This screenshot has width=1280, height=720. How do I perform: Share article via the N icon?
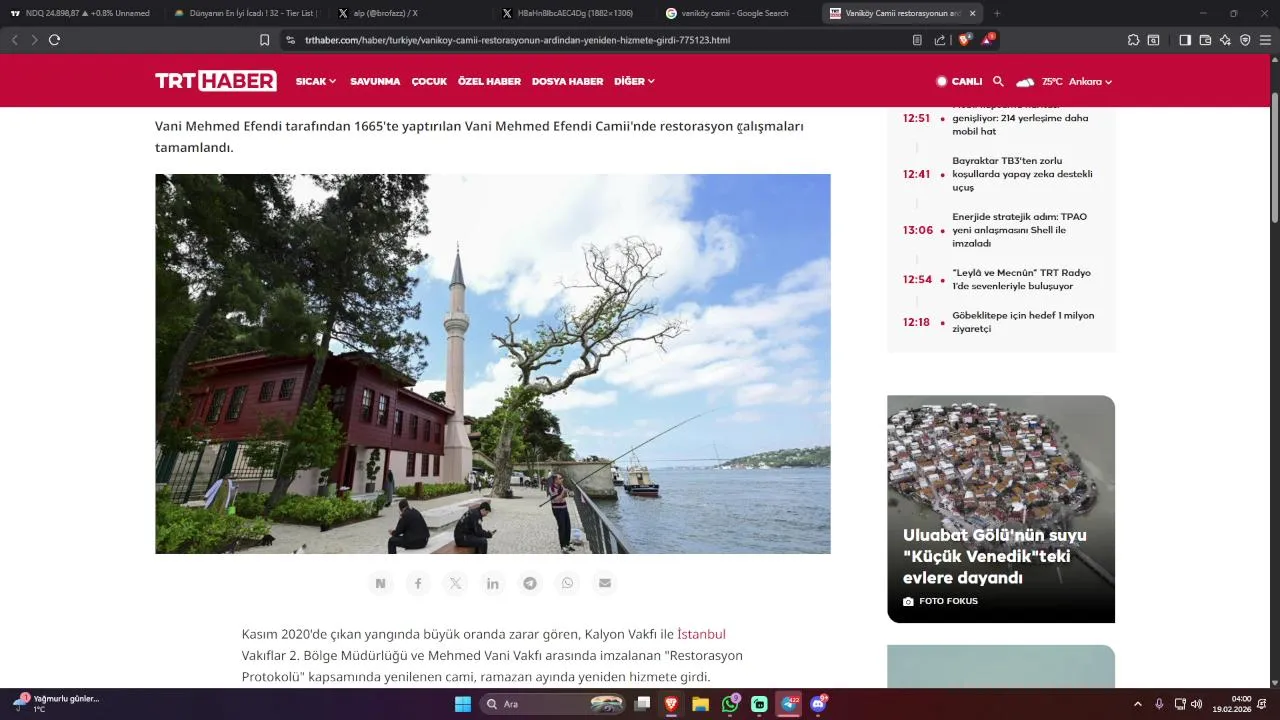point(380,583)
